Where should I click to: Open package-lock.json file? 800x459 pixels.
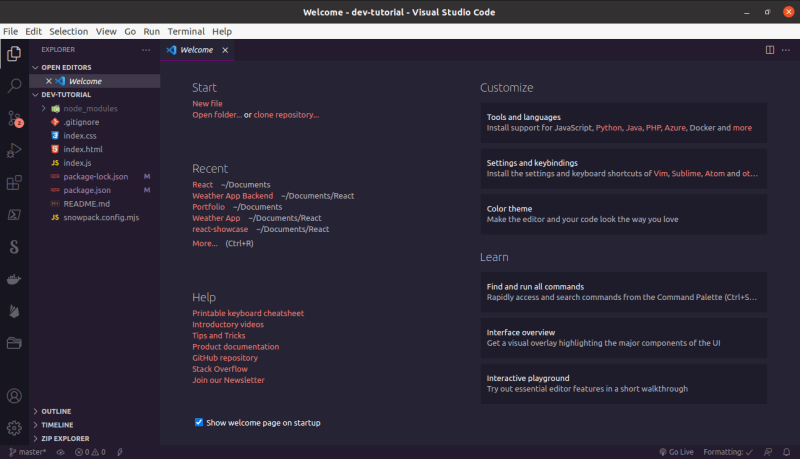coord(94,176)
